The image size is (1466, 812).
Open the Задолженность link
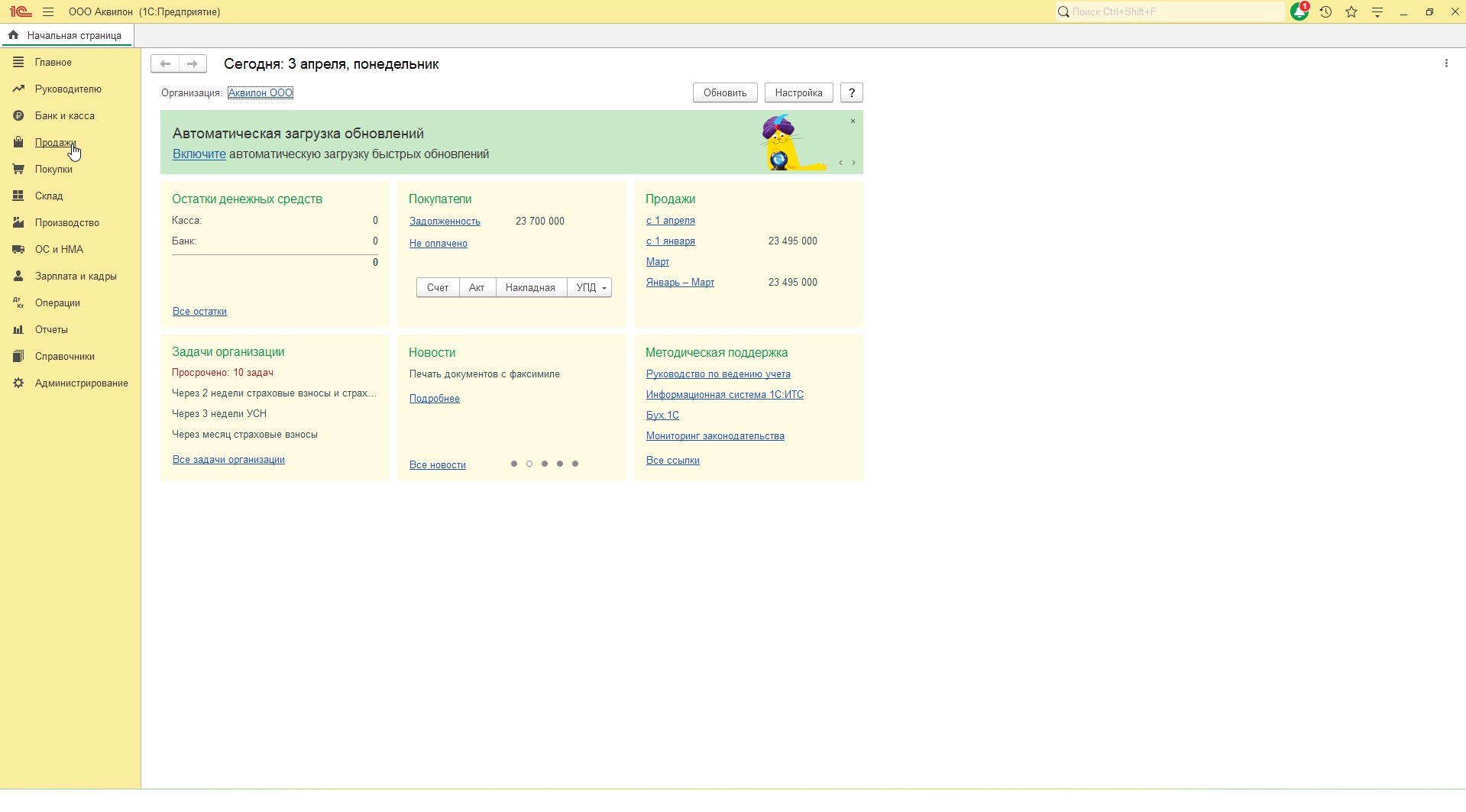445,221
